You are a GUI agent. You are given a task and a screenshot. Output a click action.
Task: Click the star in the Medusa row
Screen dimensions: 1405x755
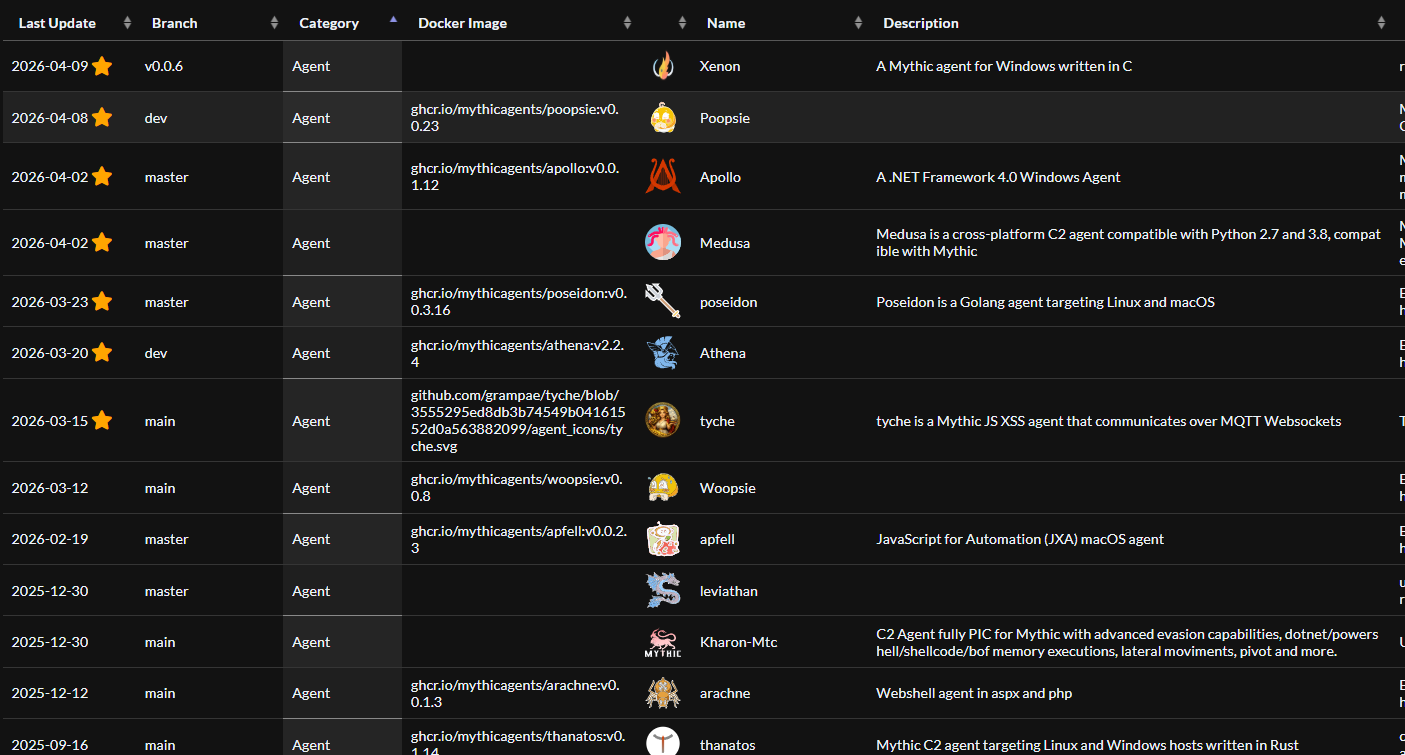coord(102,242)
